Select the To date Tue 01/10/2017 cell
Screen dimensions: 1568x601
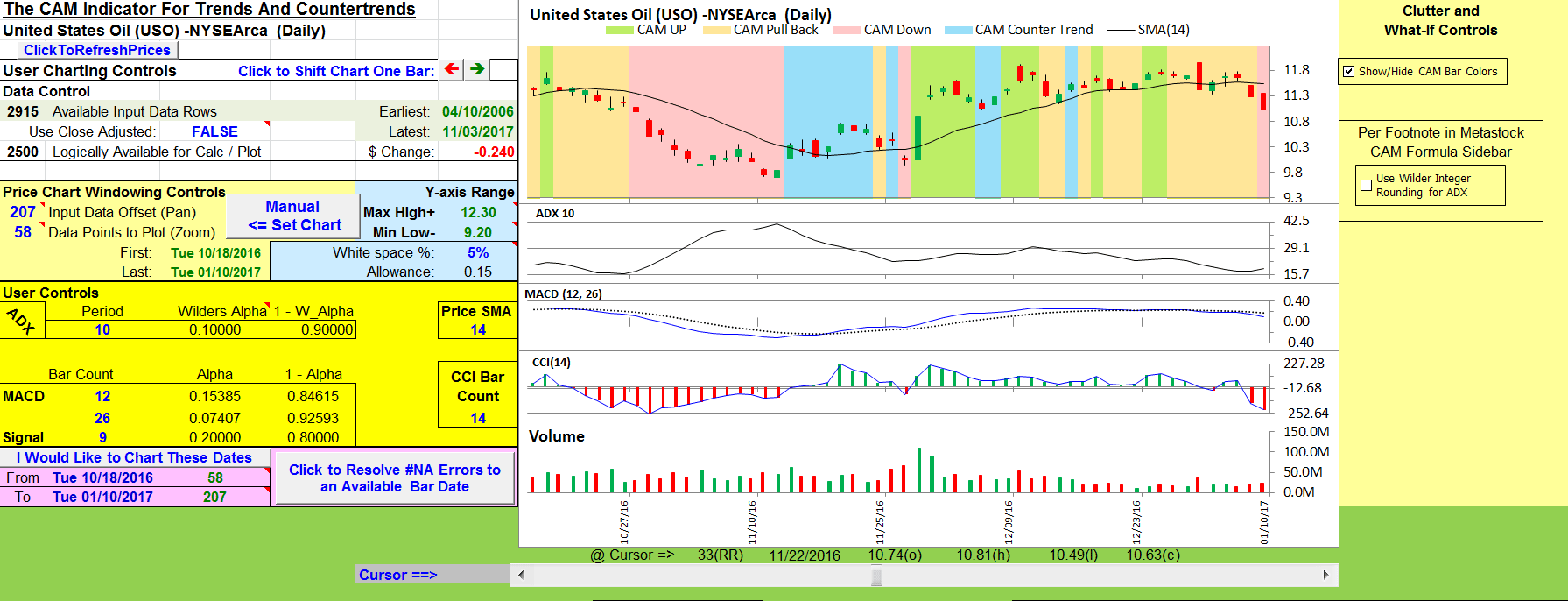tap(102, 497)
